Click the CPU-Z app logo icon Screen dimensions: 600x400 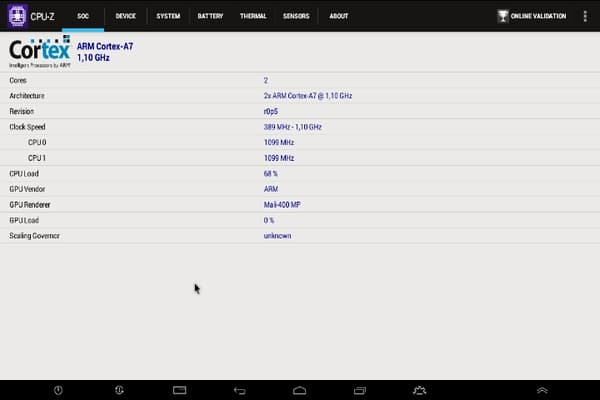coord(17,16)
